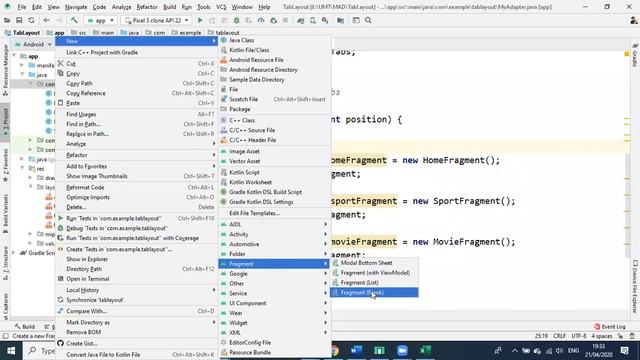Click the Back navigation arrow icon
640x360 pixels.
[47, 20]
